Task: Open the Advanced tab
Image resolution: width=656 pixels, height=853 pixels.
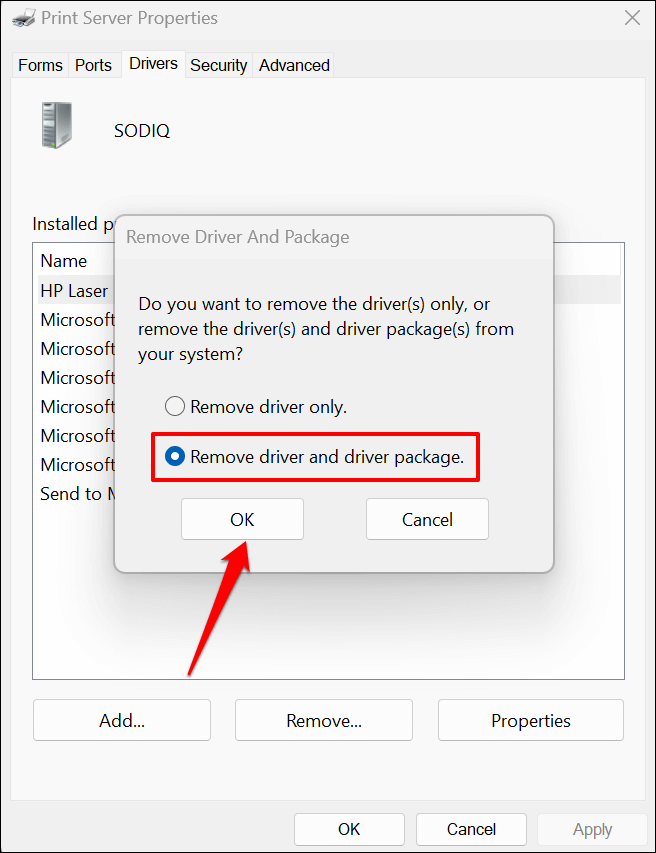Action: (294, 65)
